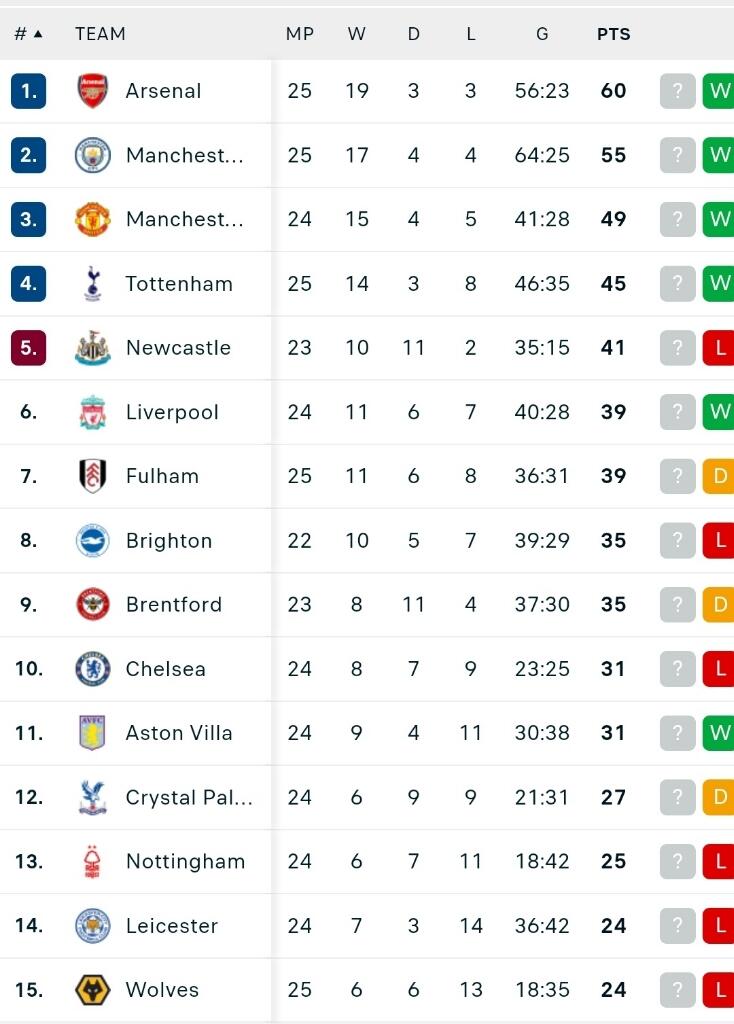This screenshot has width=734, height=1024.
Task: Sort table by the # rank column
Action: point(28,34)
